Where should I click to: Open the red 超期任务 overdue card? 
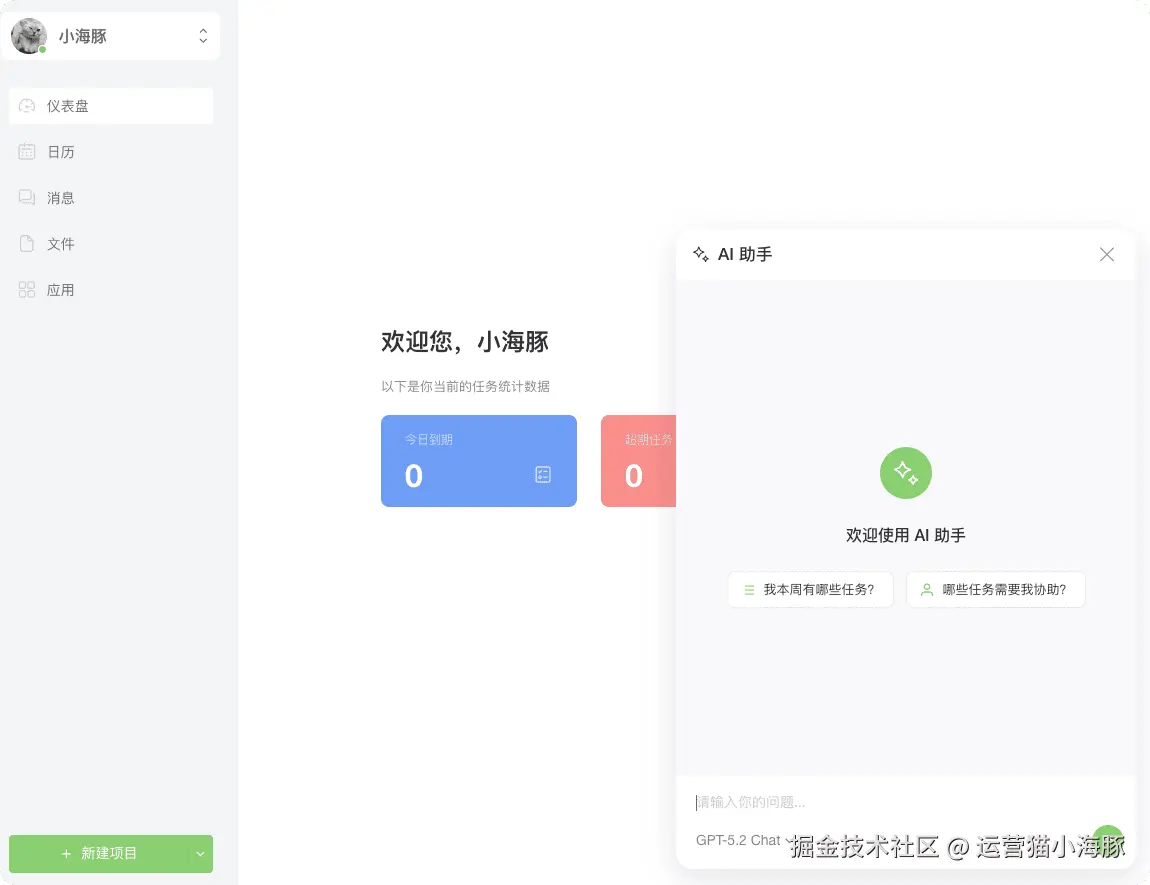(638, 461)
